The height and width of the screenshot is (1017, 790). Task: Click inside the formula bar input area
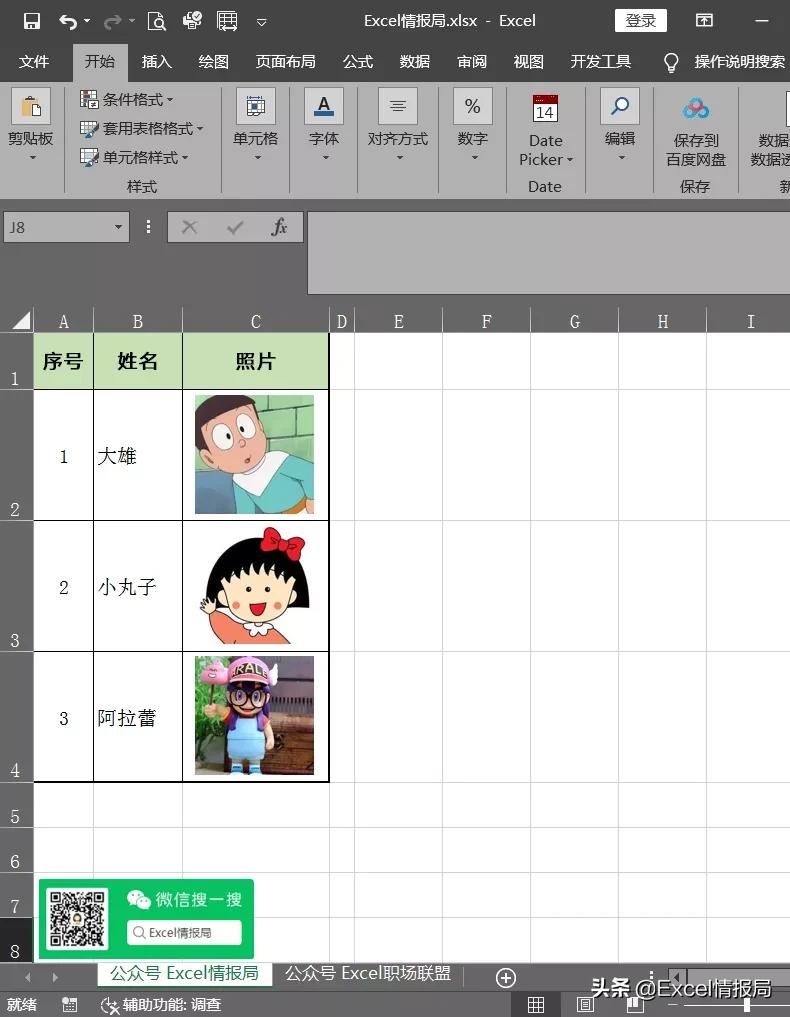548,252
